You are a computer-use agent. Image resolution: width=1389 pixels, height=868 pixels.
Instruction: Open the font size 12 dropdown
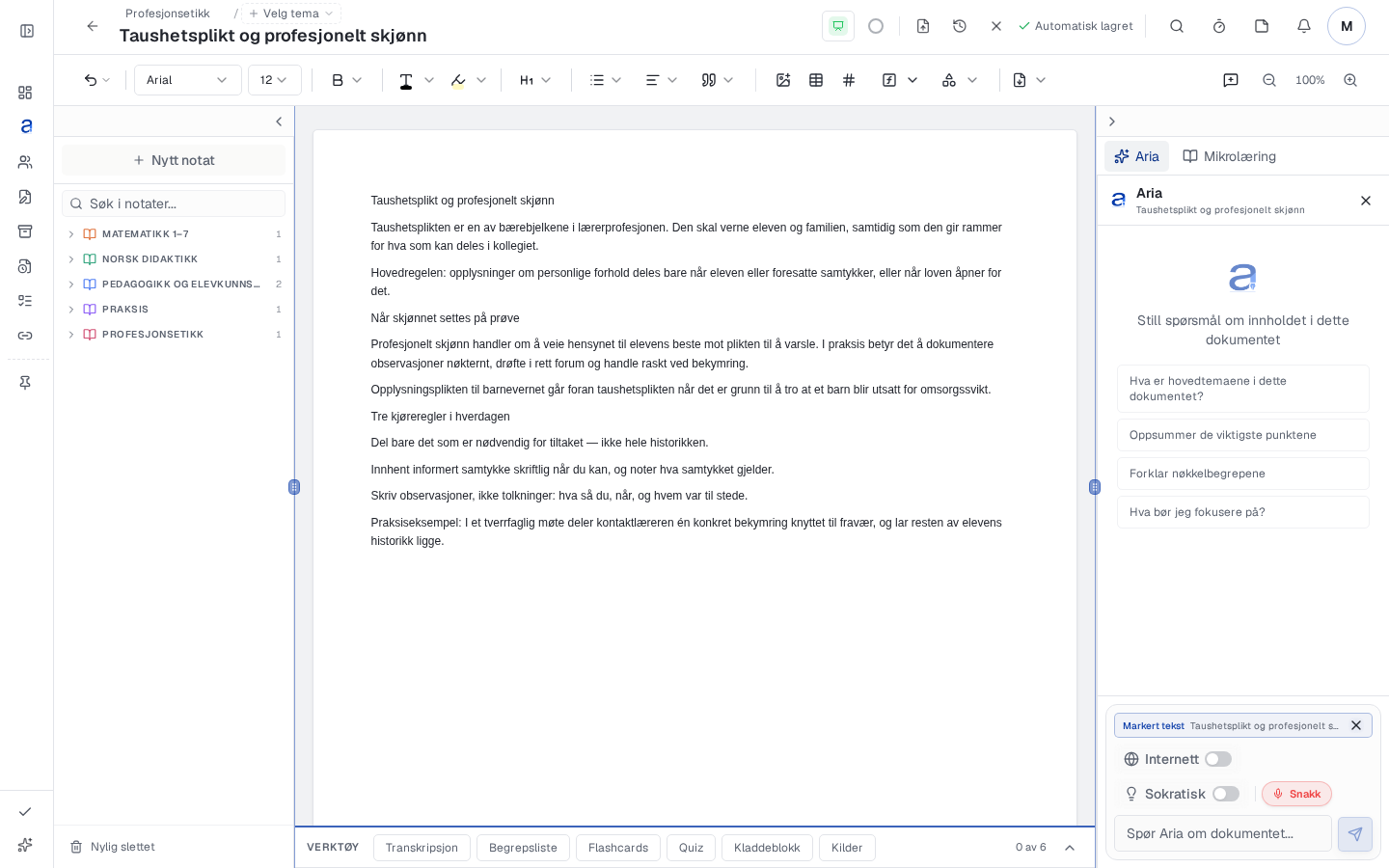click(275, 80)
